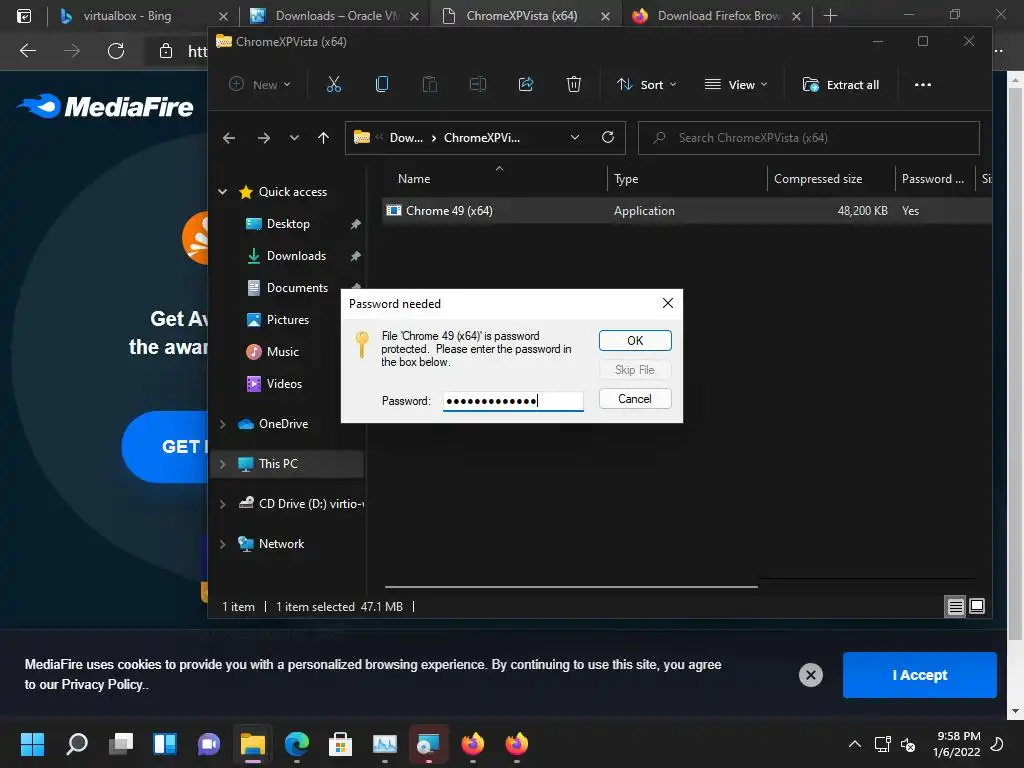Click the Delete trash icon in Explorer toolbar
Screen dimensions: 1024x768
click(x=573, y=84)
